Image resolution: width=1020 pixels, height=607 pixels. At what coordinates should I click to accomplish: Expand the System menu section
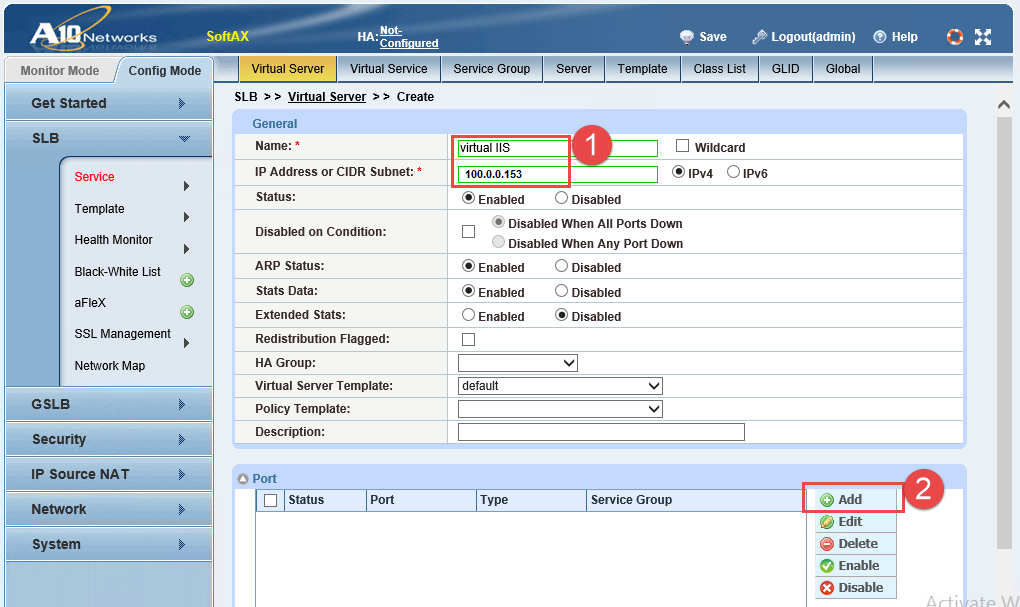click(109, 545)
